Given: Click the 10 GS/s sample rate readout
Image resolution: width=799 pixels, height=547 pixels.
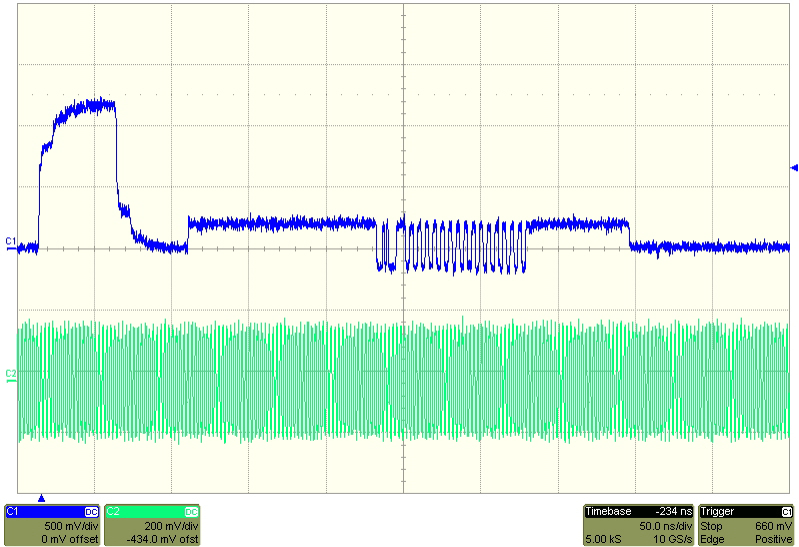Looking at the screenshot, I should click(x=675, y=539).
